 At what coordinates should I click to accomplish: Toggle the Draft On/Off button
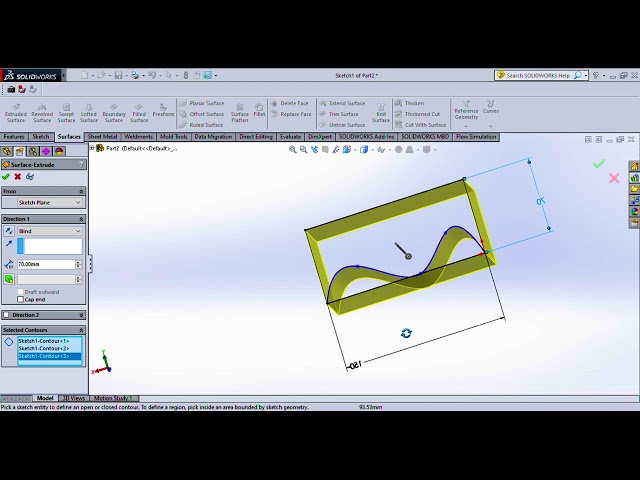coord(9,279)
